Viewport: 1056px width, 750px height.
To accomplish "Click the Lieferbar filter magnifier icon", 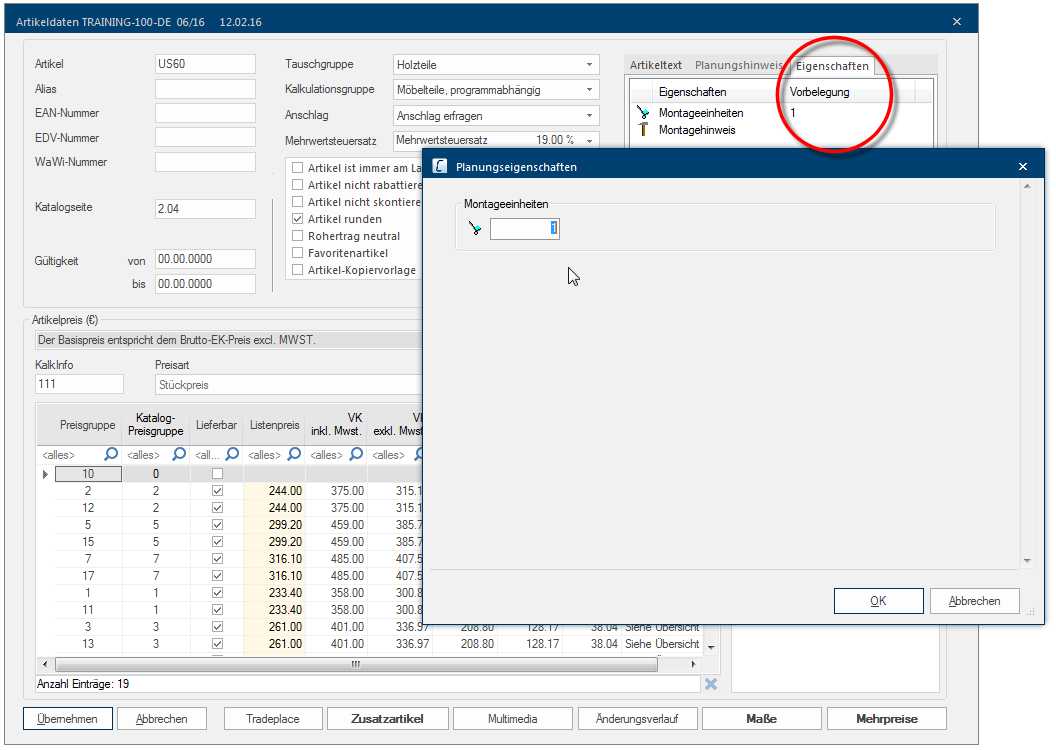I will (232, 454).
